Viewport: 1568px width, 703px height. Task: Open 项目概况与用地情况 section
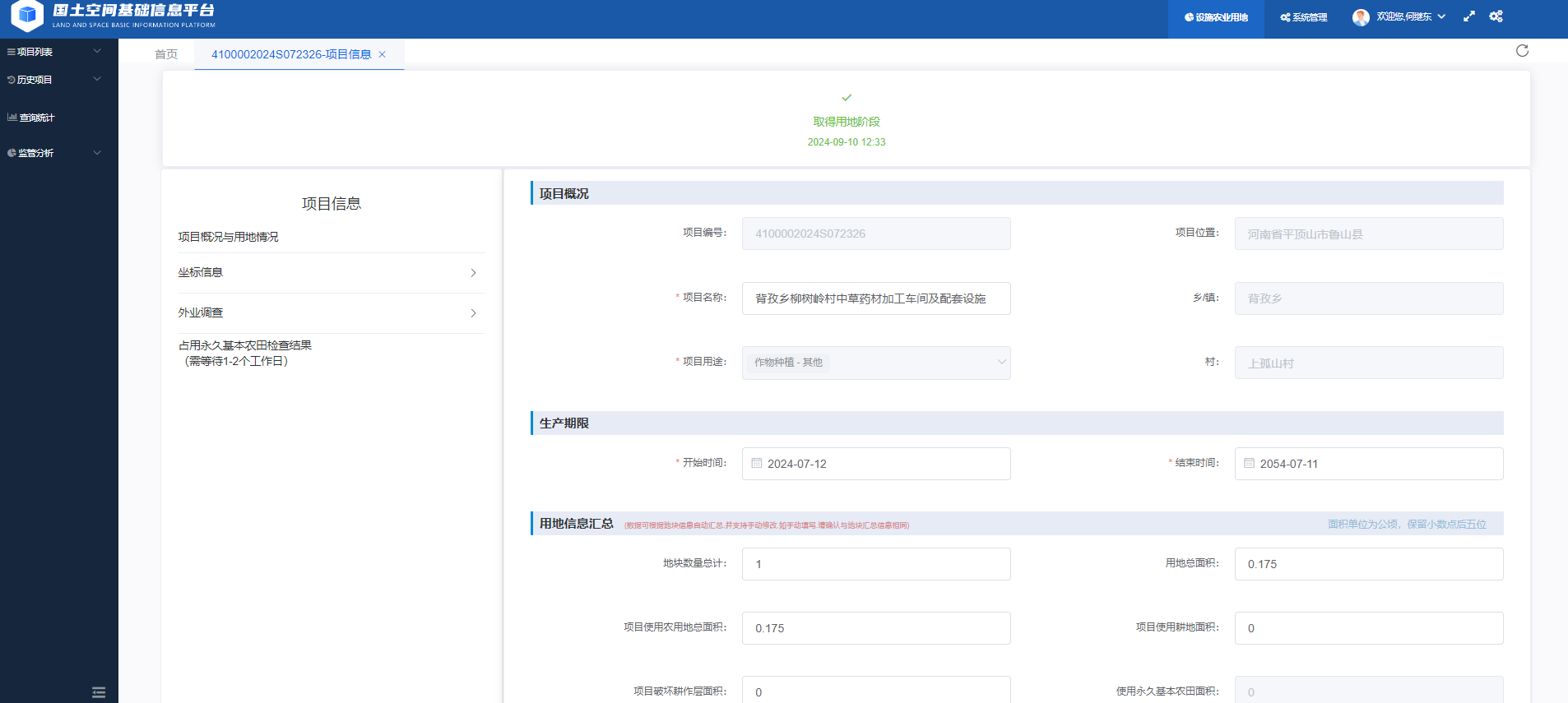(228, 237)
